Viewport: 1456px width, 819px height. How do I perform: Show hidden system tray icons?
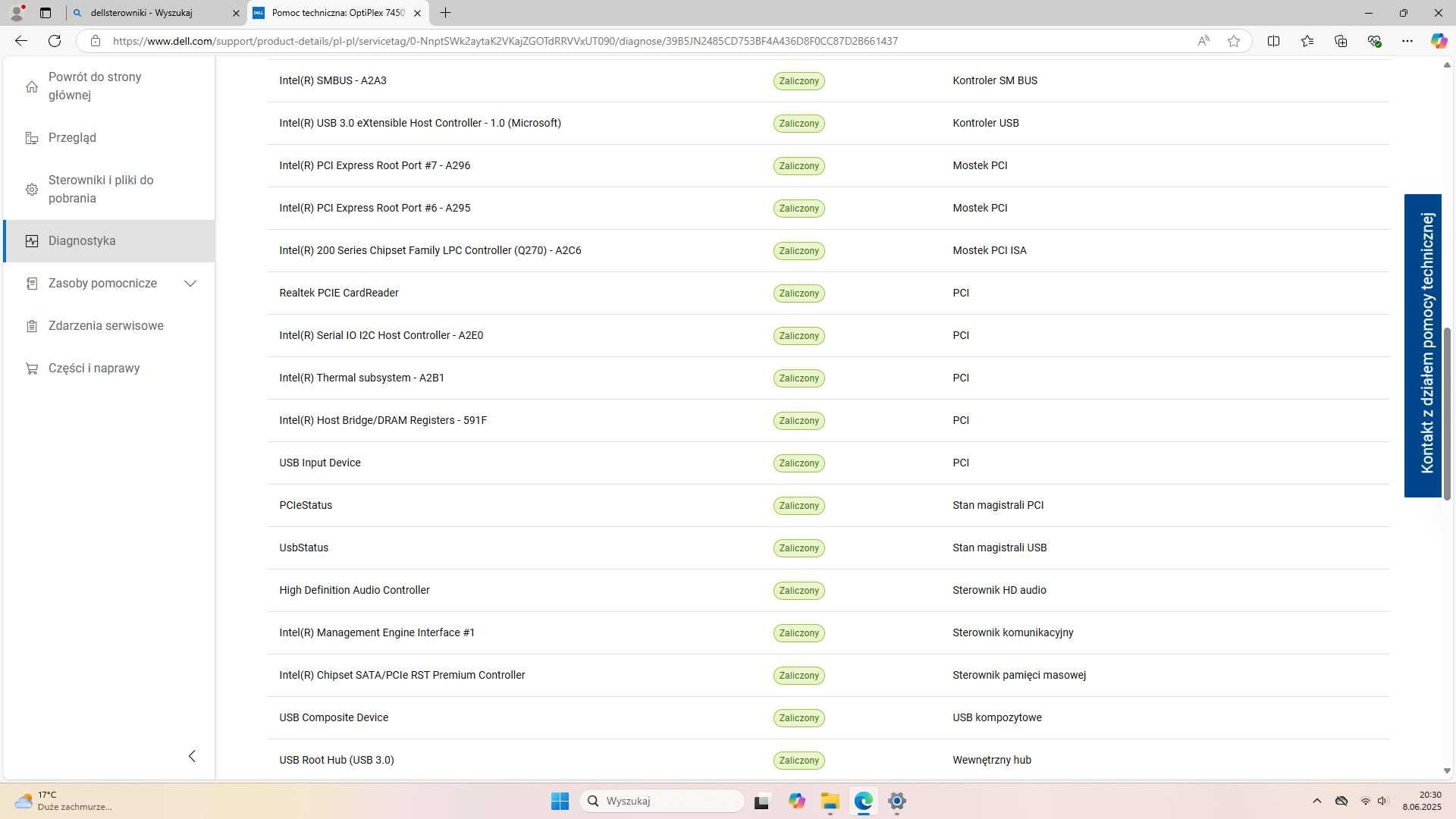pyautogui.click(x=1316, y=801)
